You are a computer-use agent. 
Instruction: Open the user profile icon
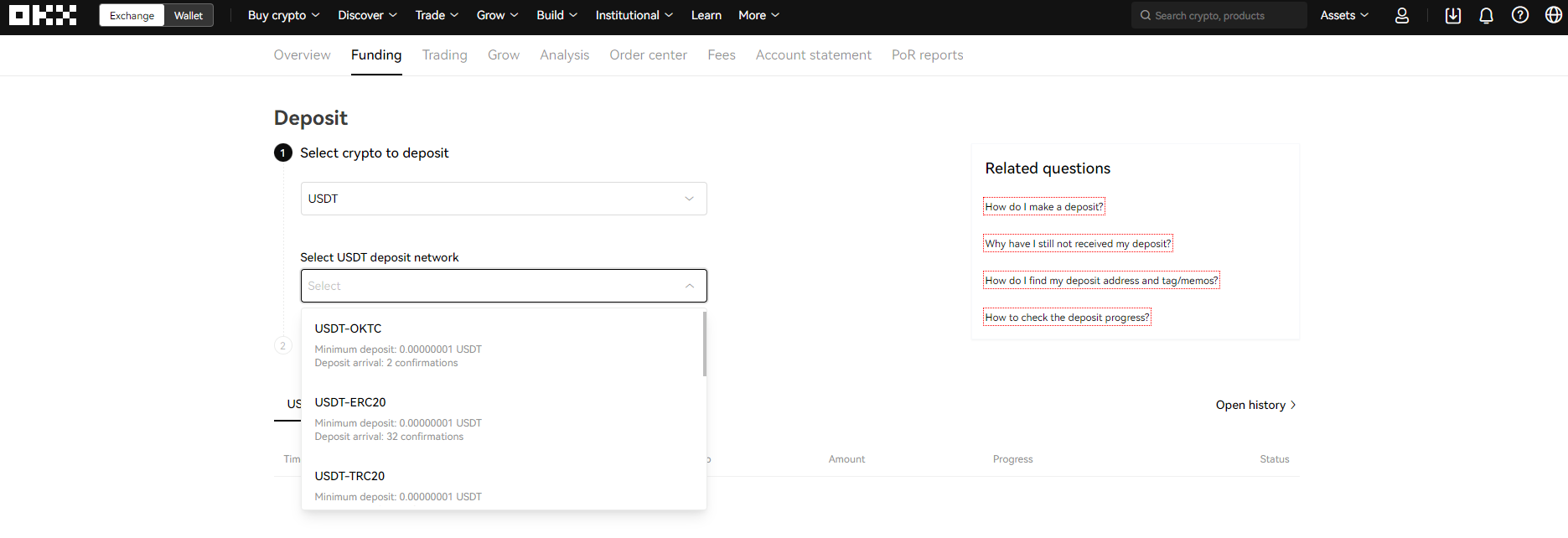(1401, 16)
